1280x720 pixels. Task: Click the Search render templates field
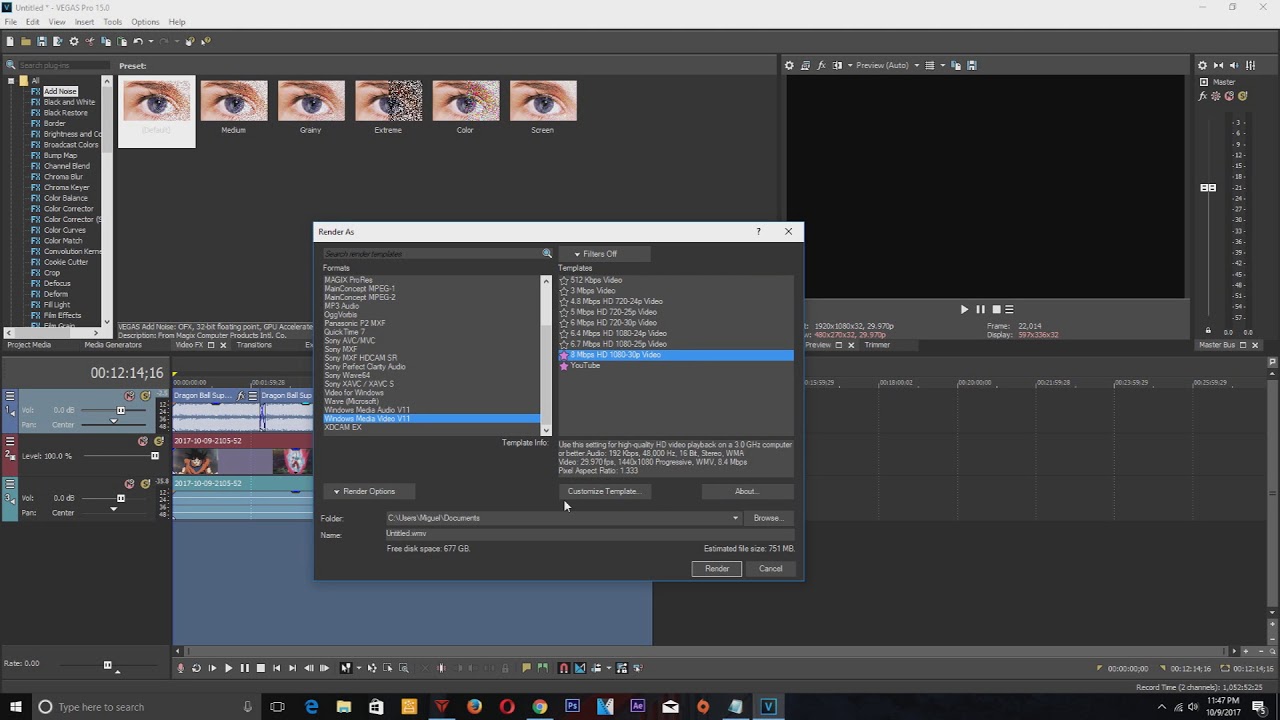tap(431, 254)
